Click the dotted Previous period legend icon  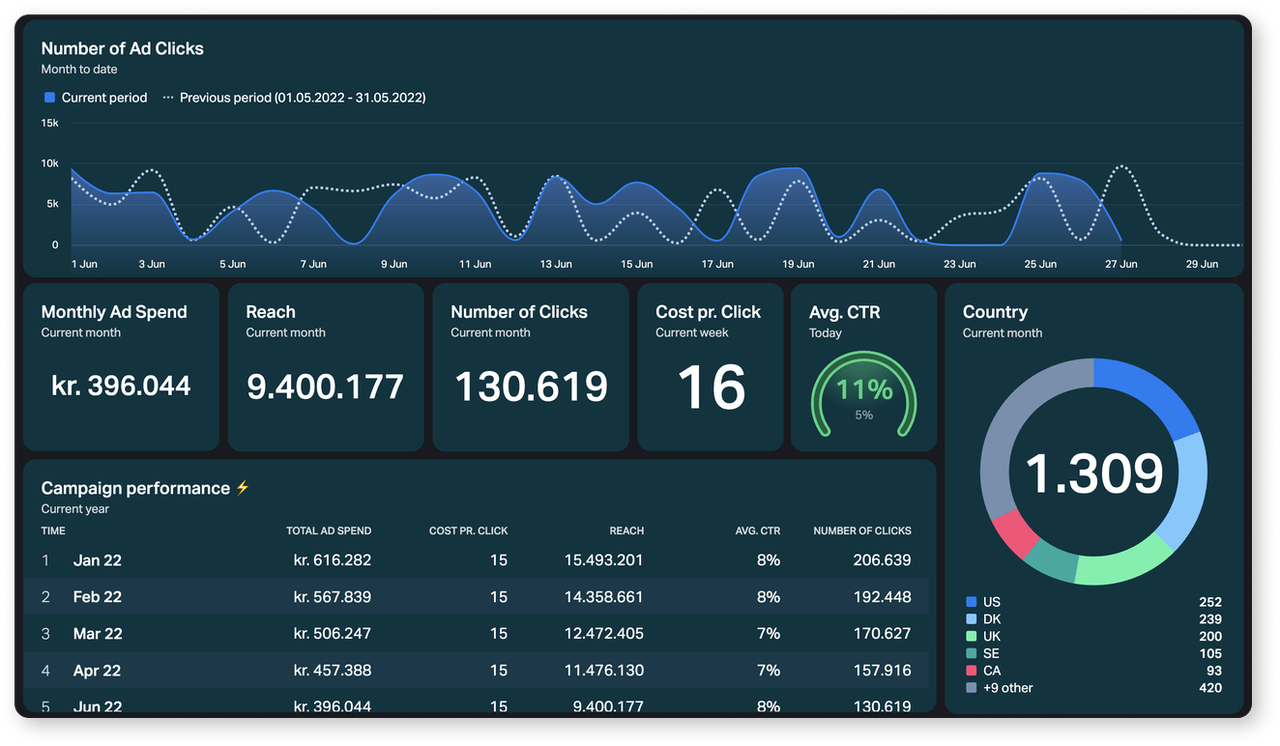[x=167, y=97]
